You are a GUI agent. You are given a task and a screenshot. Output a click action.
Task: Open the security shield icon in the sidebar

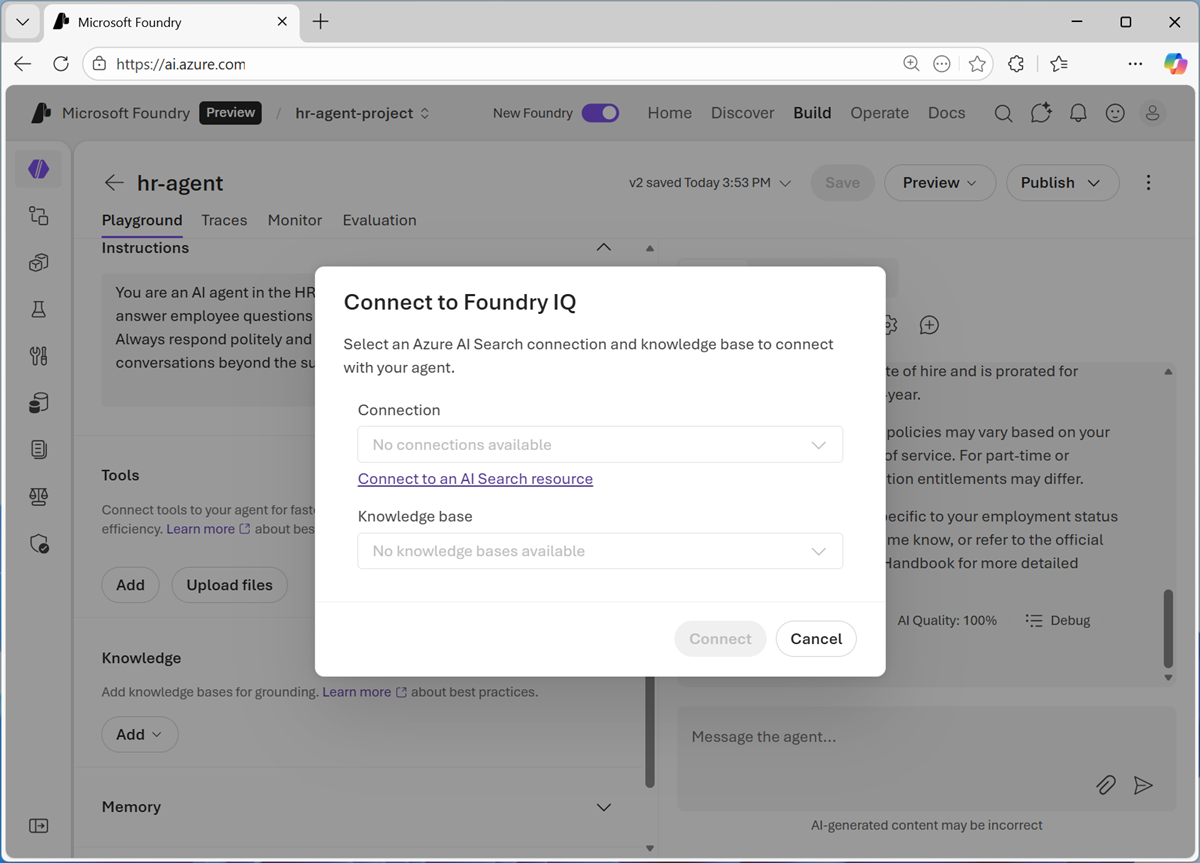(38, 543)
